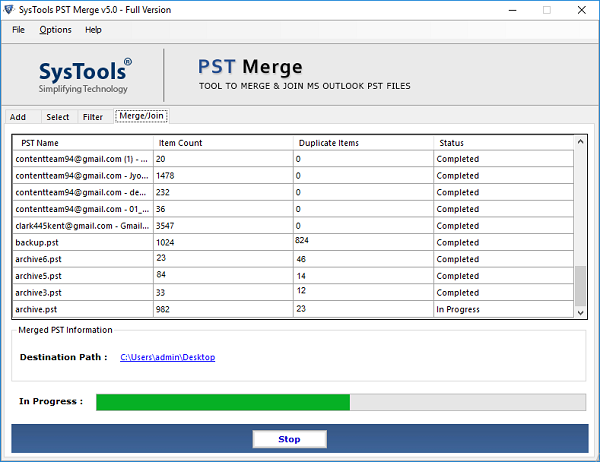The height and width of the screenshot is (462, 600).
Task: Click the scroll down arrow of the file list
Action: point(581,312)
